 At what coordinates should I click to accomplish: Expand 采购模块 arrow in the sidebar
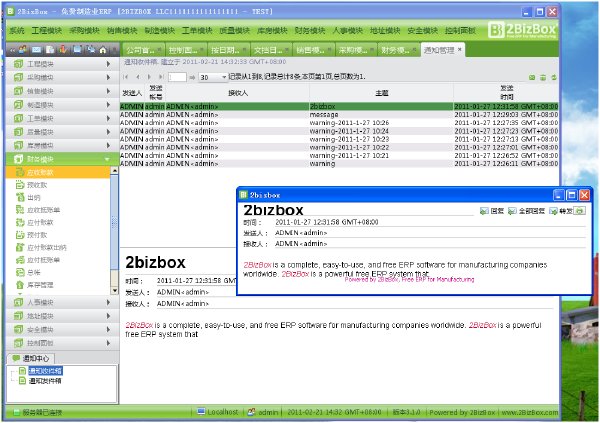point(108,77)
